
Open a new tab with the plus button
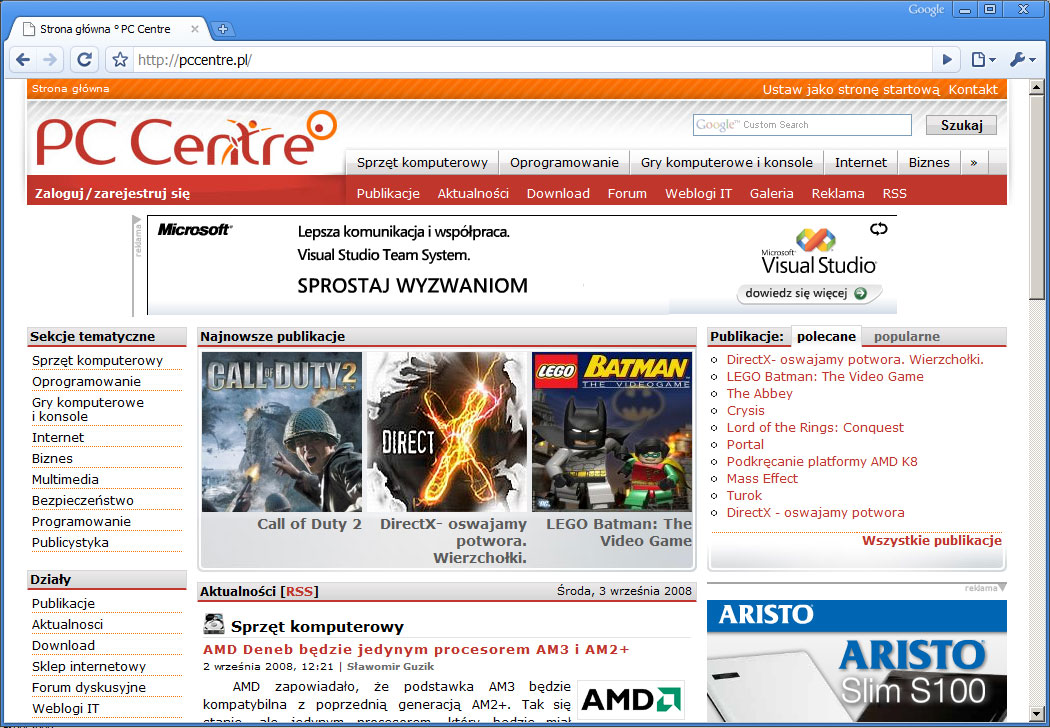pos(222,29)
